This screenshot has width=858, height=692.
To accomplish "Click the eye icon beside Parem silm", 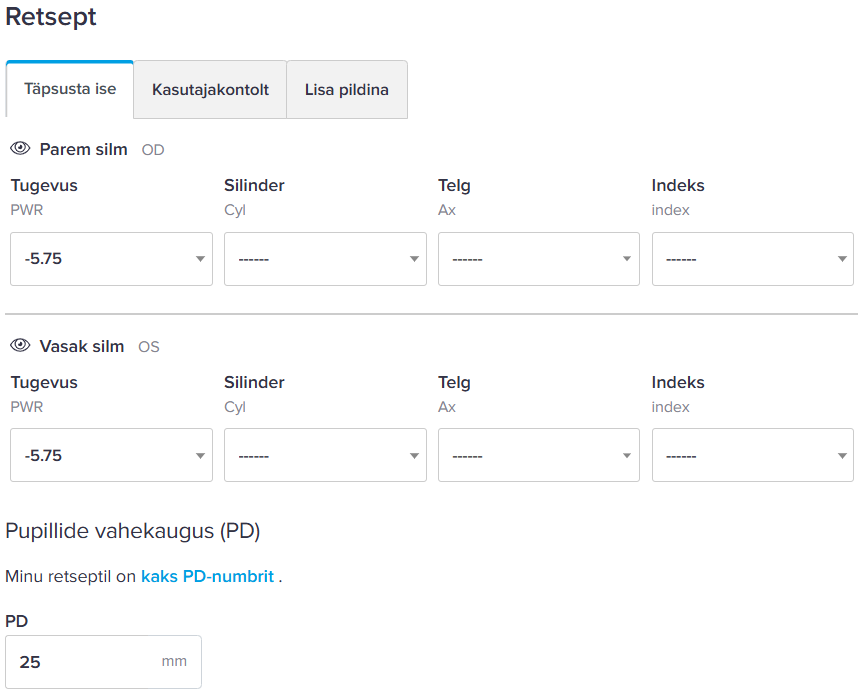I will click(x=20, y=149).
